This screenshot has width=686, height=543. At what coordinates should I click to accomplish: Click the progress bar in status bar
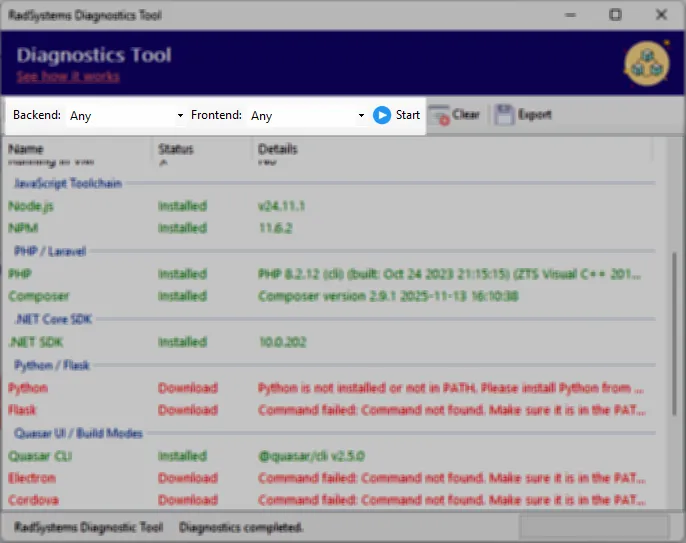point(592,527)
